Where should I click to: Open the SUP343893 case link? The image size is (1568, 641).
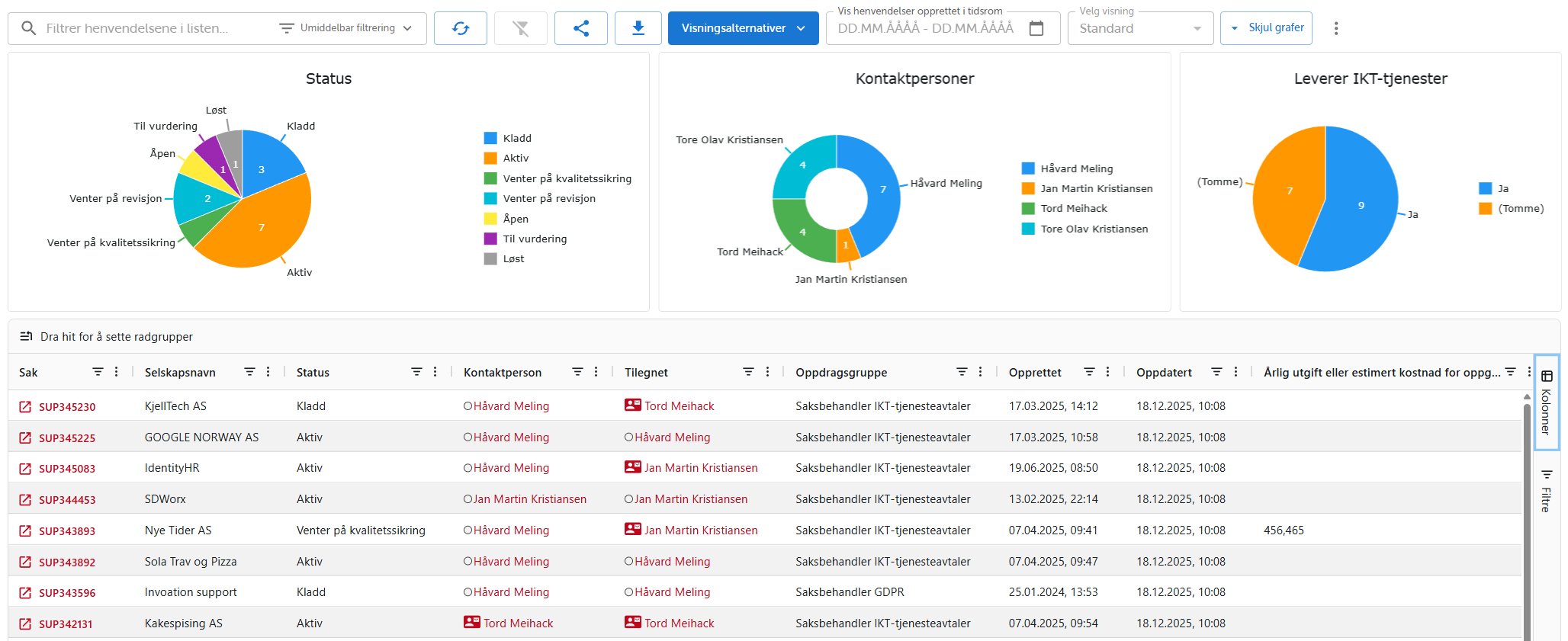point(67,531)
